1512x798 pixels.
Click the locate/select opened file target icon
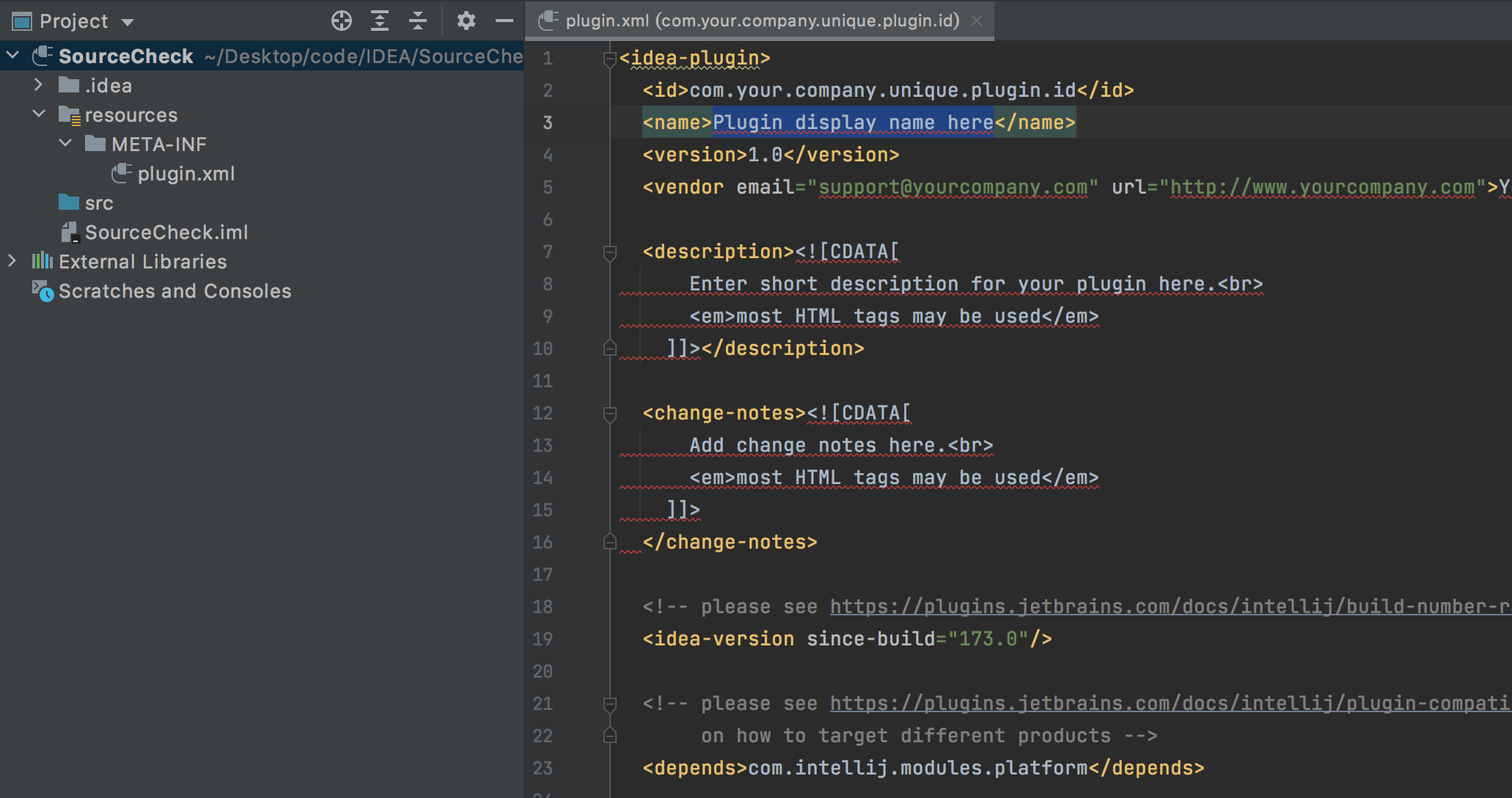coord(341,21)
